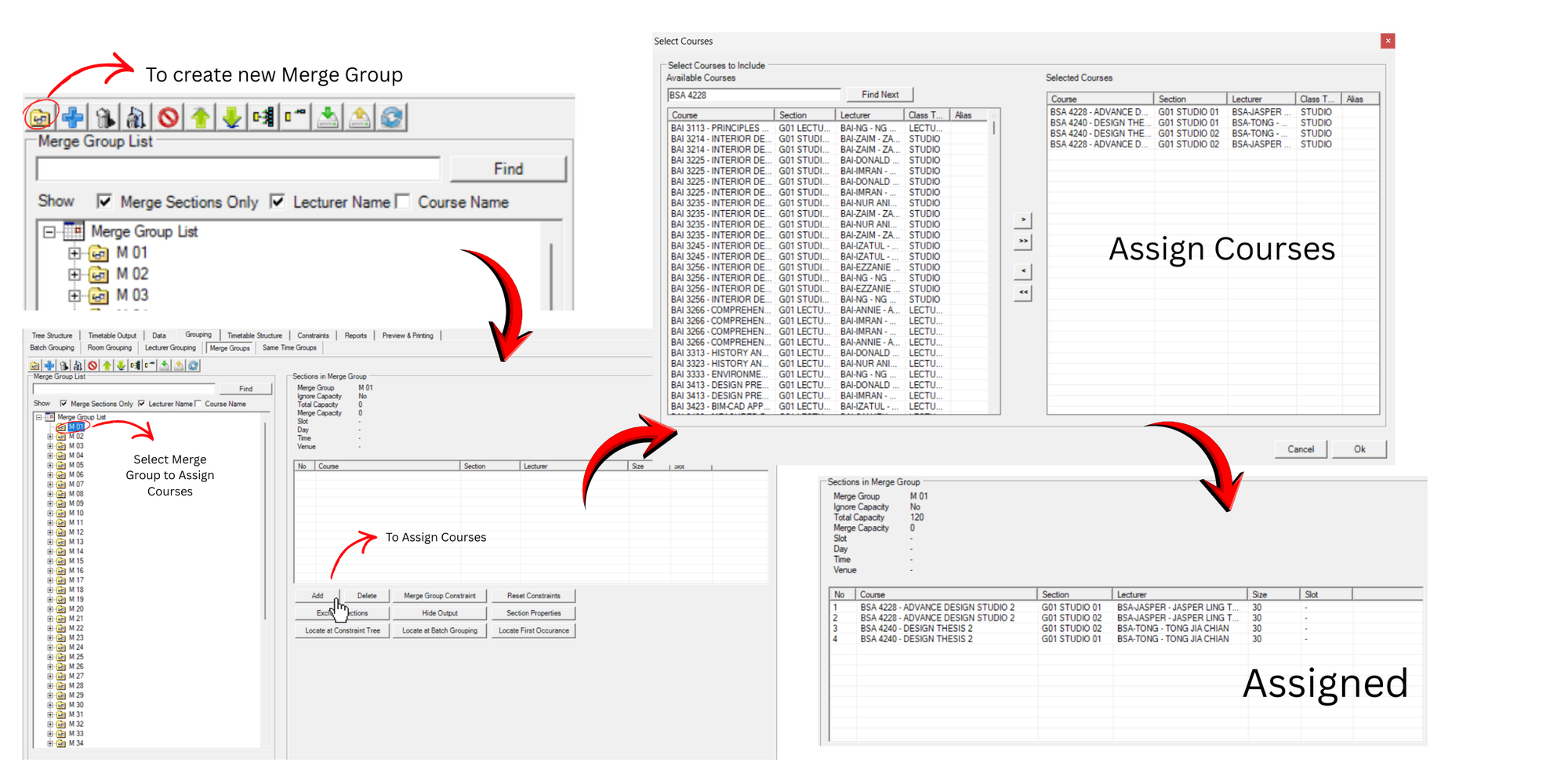Expand M 01 in the enlarged tree

tap(74, 253)
